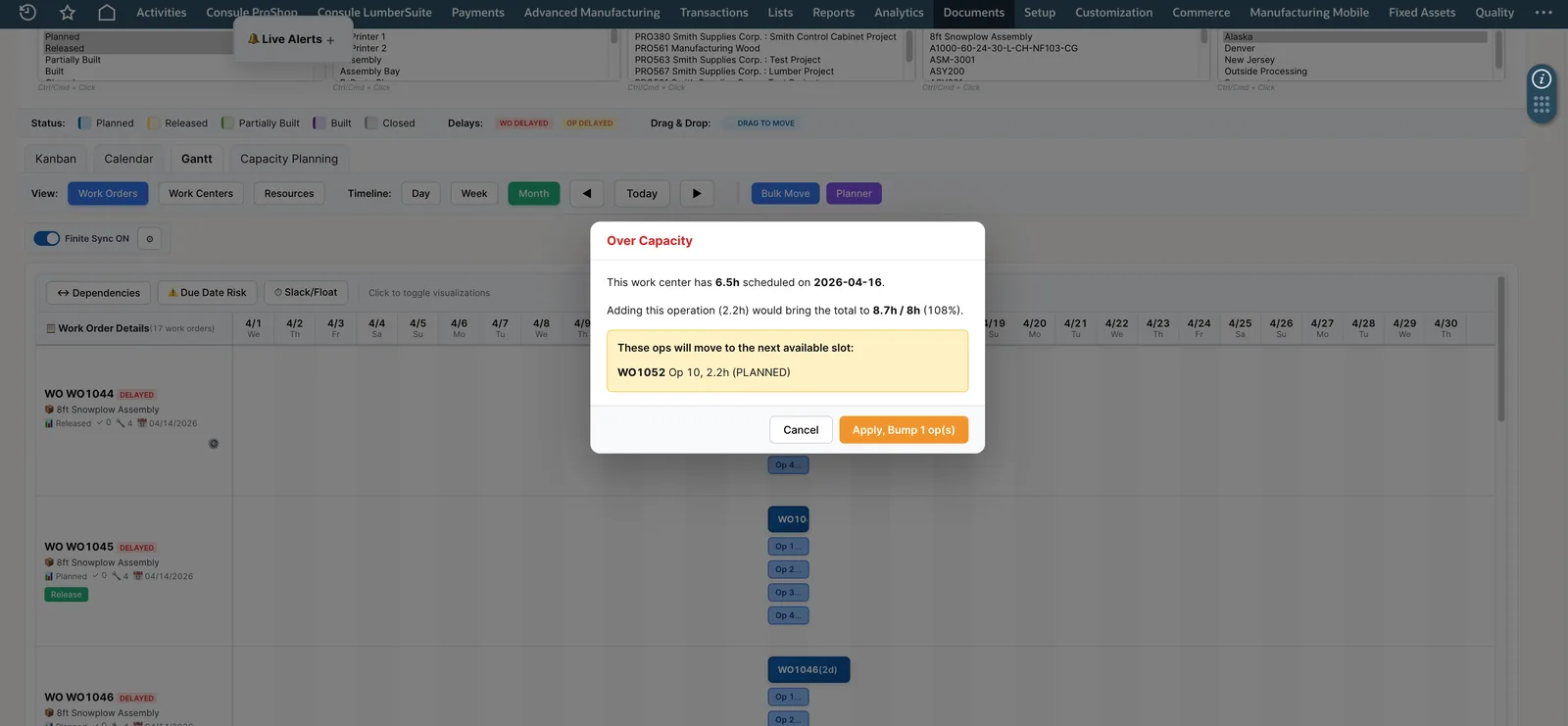Click the wrench icon in WO1044 row
This screenshot has height=726, width=1568.
point(121,423)
